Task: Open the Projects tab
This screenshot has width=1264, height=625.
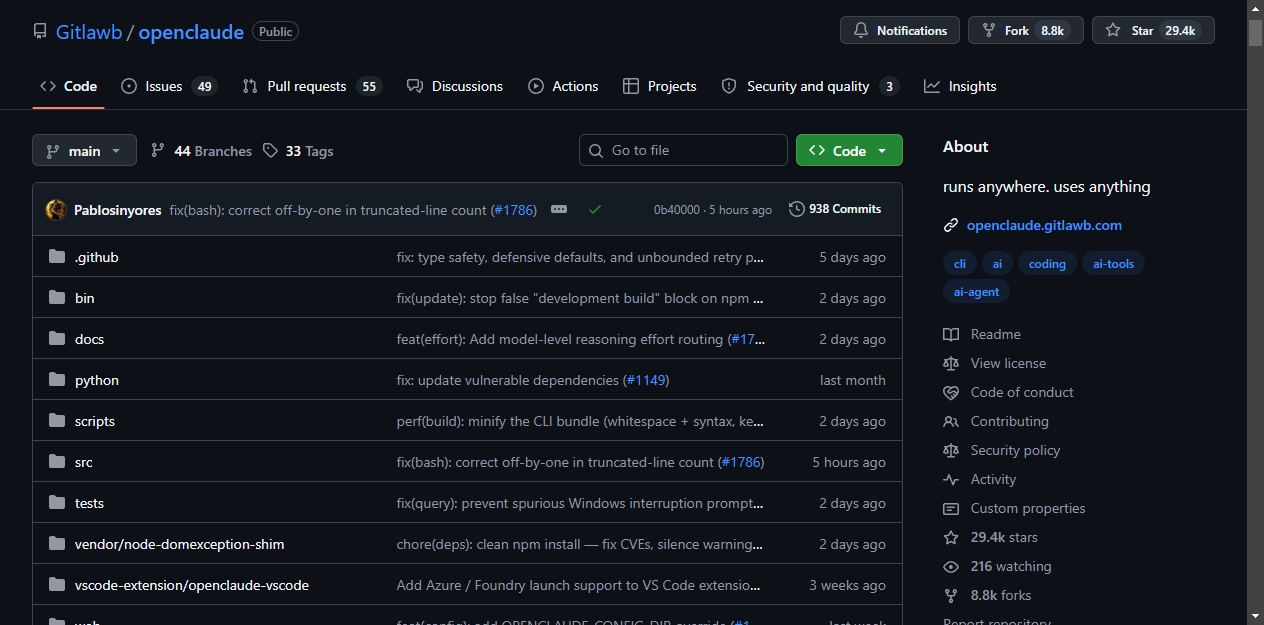Action: 659,86
